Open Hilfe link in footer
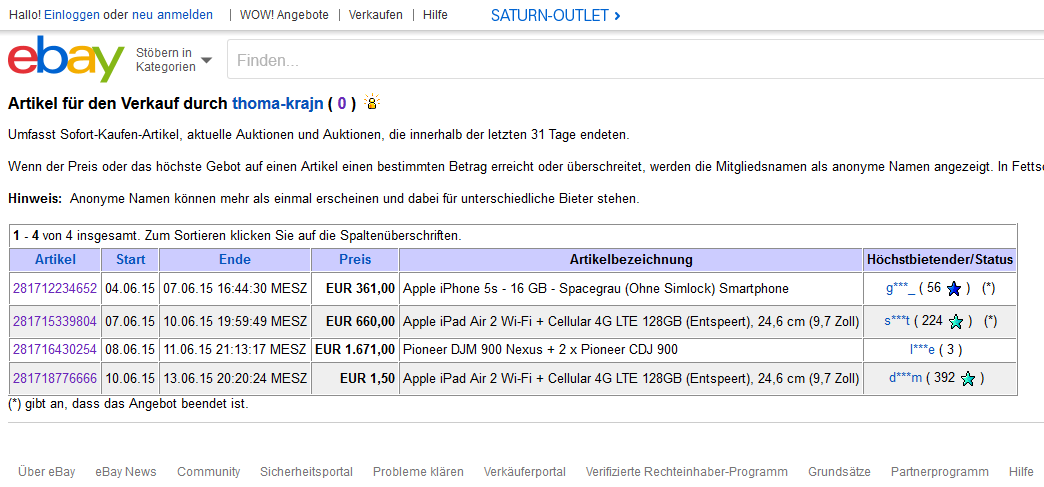Image resolution: width=1044 pixels, height=487 pixels. coord(1021,472)
